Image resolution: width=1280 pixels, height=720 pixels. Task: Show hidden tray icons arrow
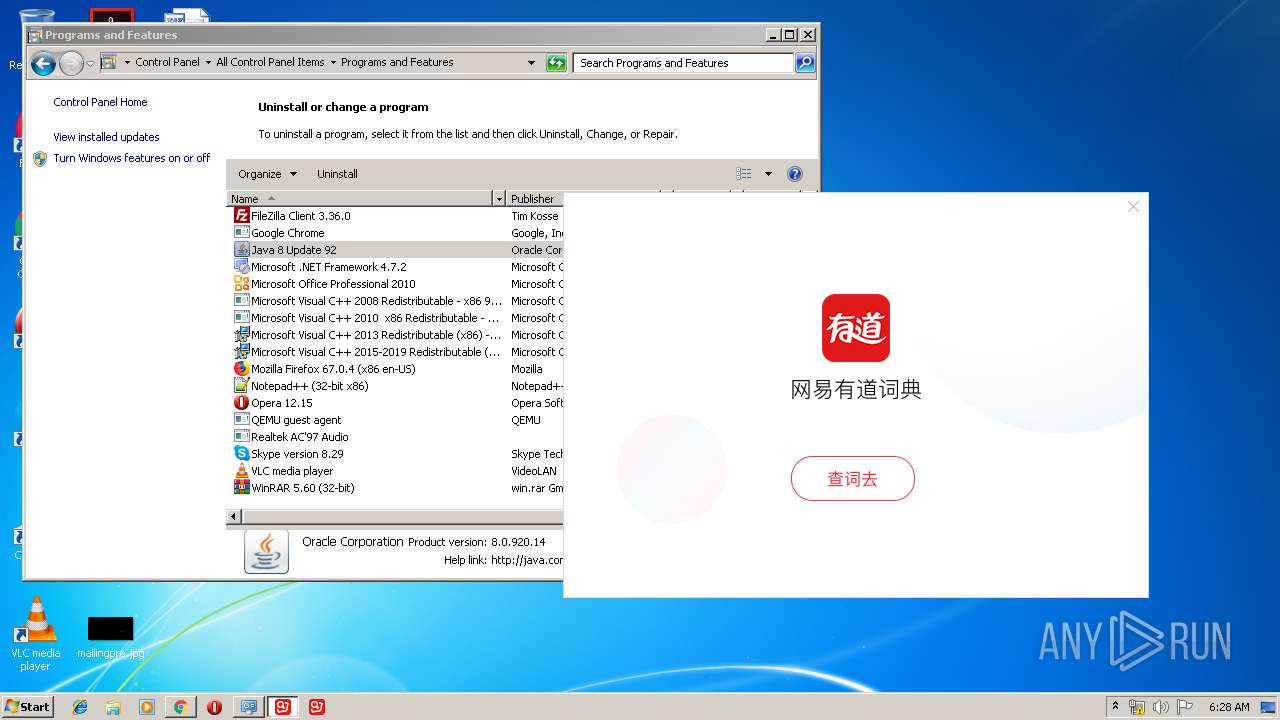coord(1116,707)
